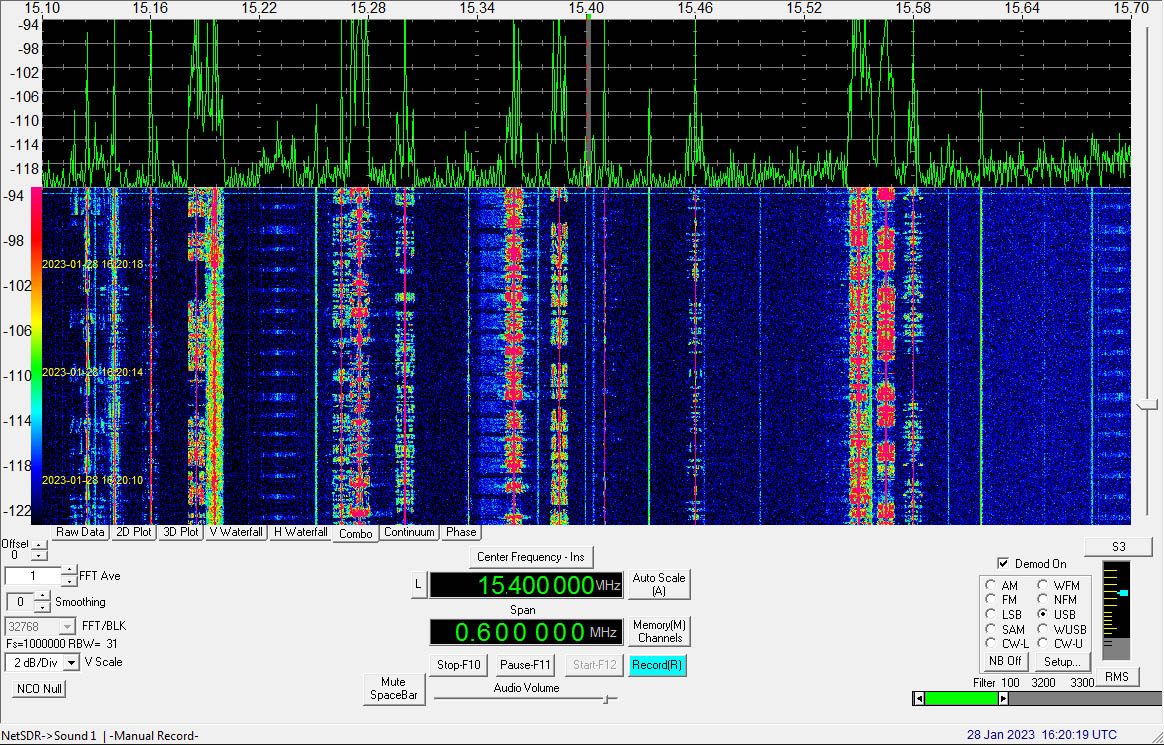The height and width of the screenshot is (745, 1164).
Task: Increase the Offset value
Action: (x=39, y=546)
